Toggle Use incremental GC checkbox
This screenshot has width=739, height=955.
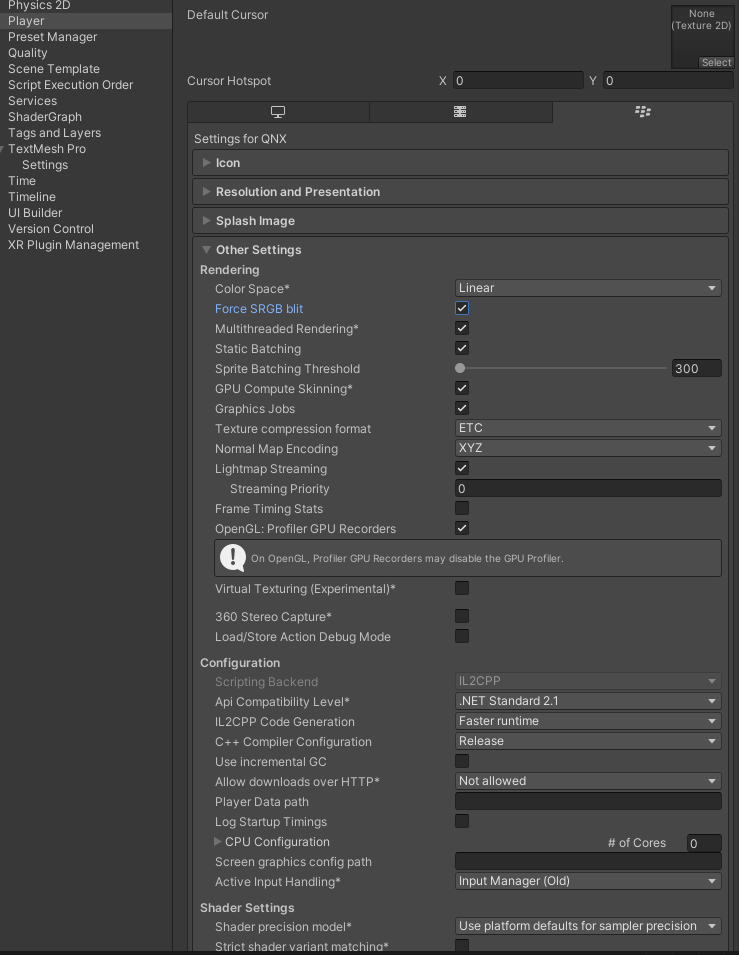(462, 762)
